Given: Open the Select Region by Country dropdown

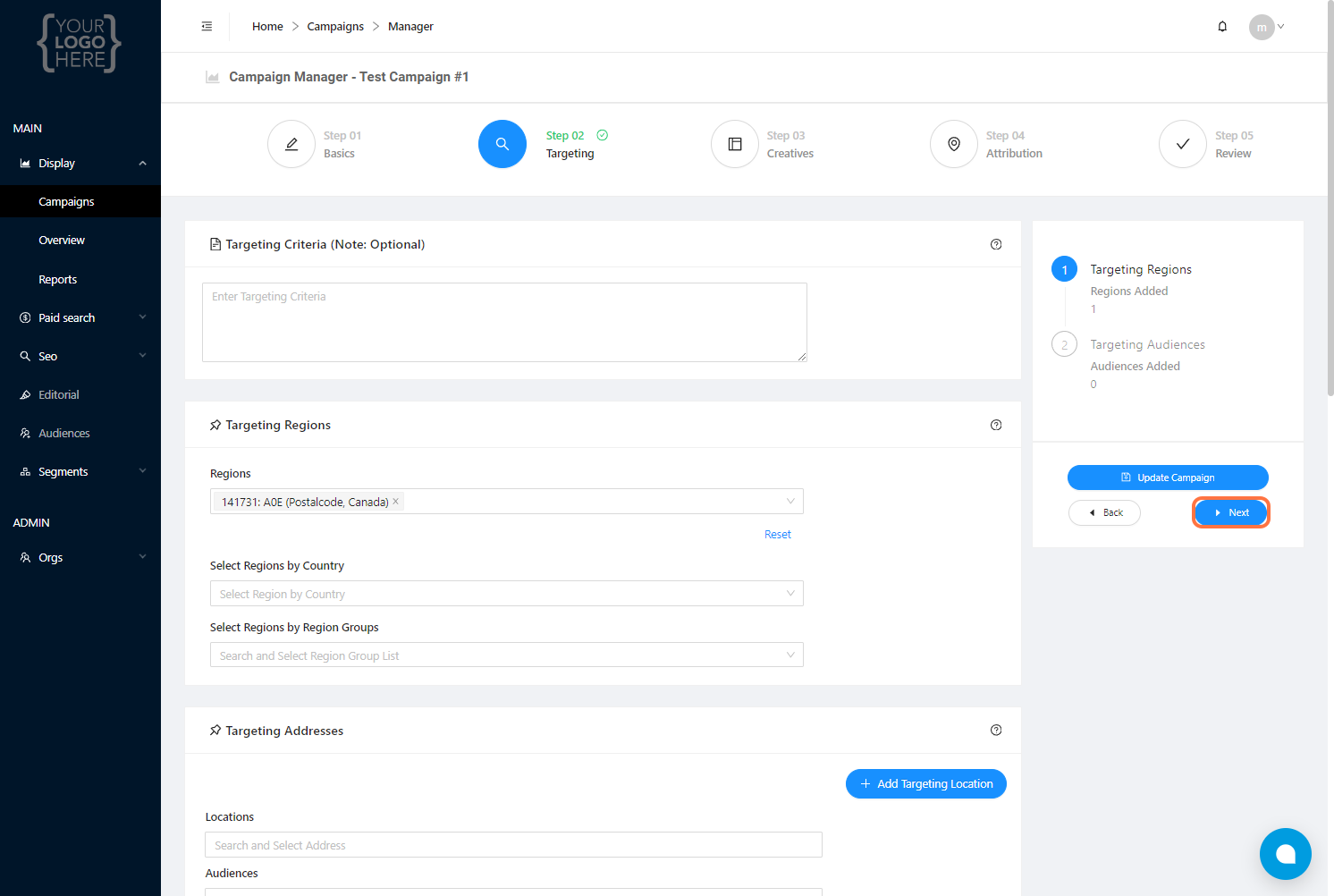Looking at the screenshot, I should click(x=506, y=594).
